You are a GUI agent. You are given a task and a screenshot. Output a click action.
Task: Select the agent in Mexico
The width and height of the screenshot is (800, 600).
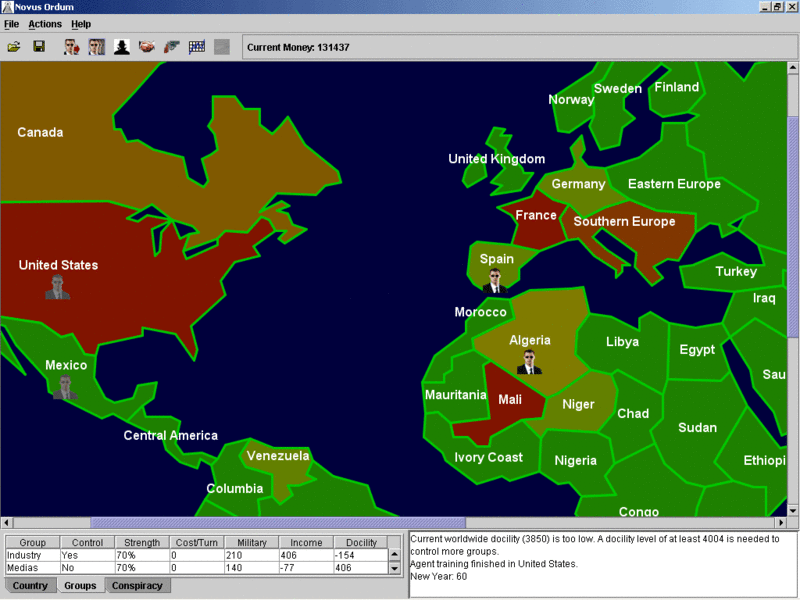pos(63,388)
